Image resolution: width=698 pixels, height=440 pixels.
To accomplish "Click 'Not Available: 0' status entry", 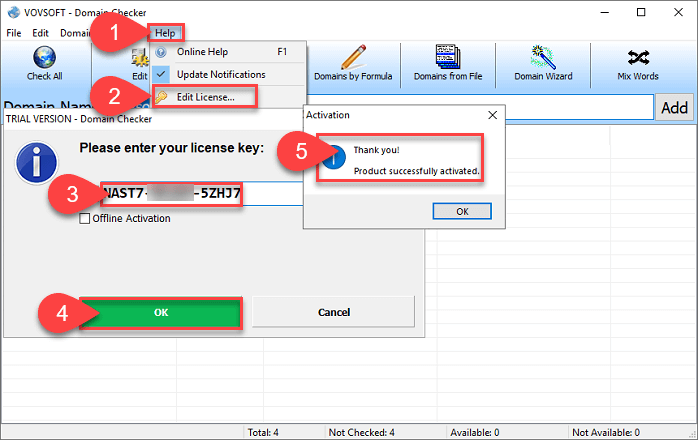I will click(606, 432).
